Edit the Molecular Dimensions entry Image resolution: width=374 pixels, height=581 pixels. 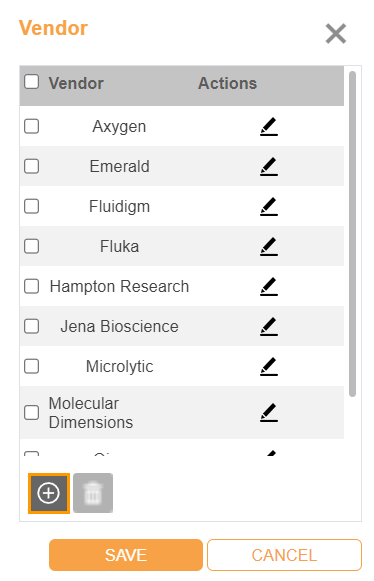tap(269, 412)
